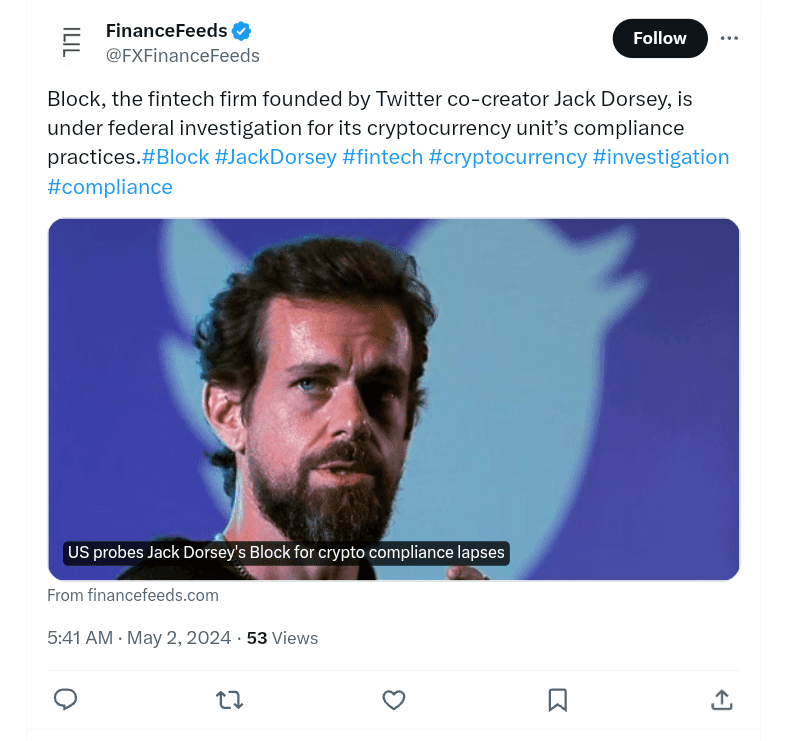This screenshot has height=741, width=803.
Task: Open the @FXFinanceFeeds handle
Action: pyautogui.click(x=183, y=56)
